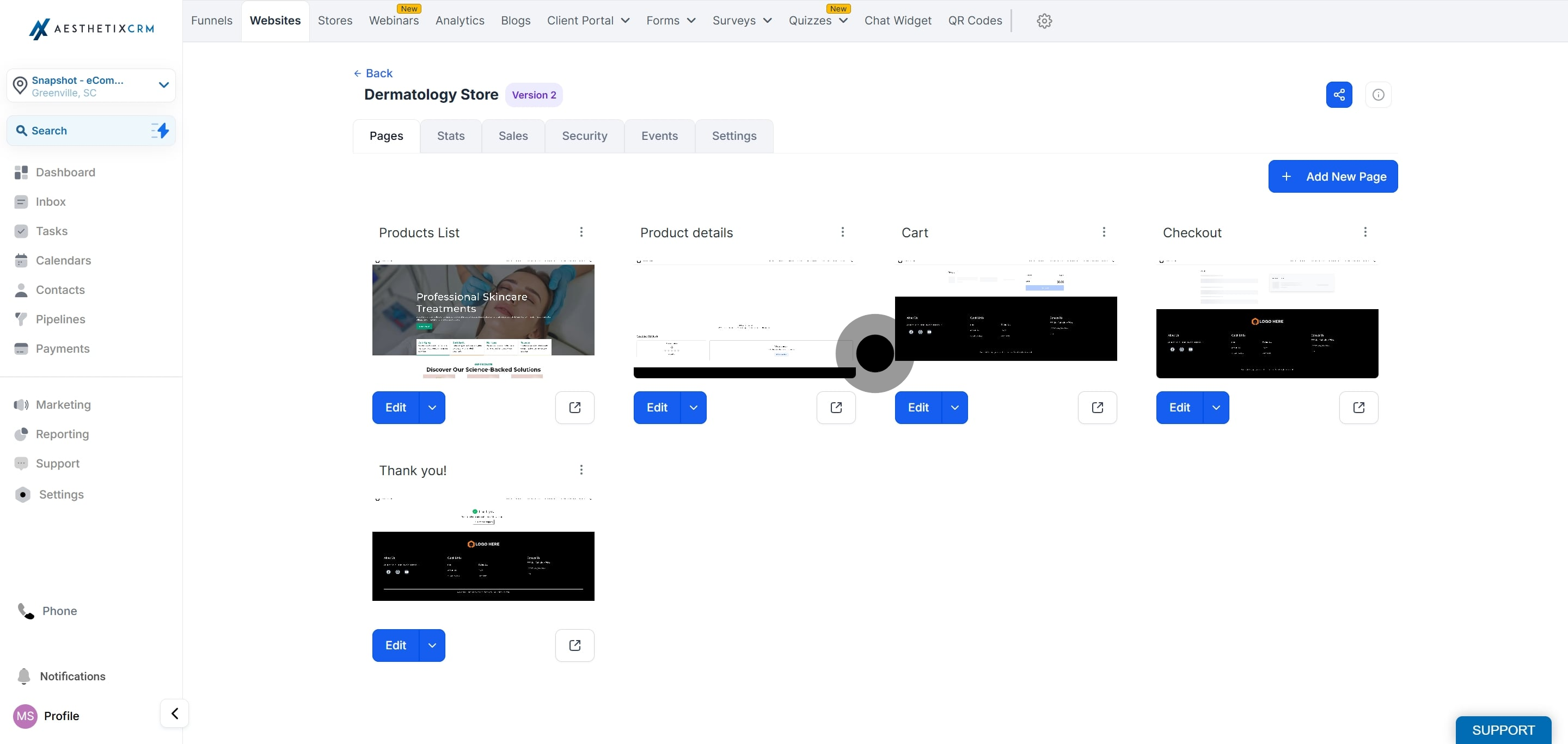Open the settings gear in top navigation

click(1045, 21)
